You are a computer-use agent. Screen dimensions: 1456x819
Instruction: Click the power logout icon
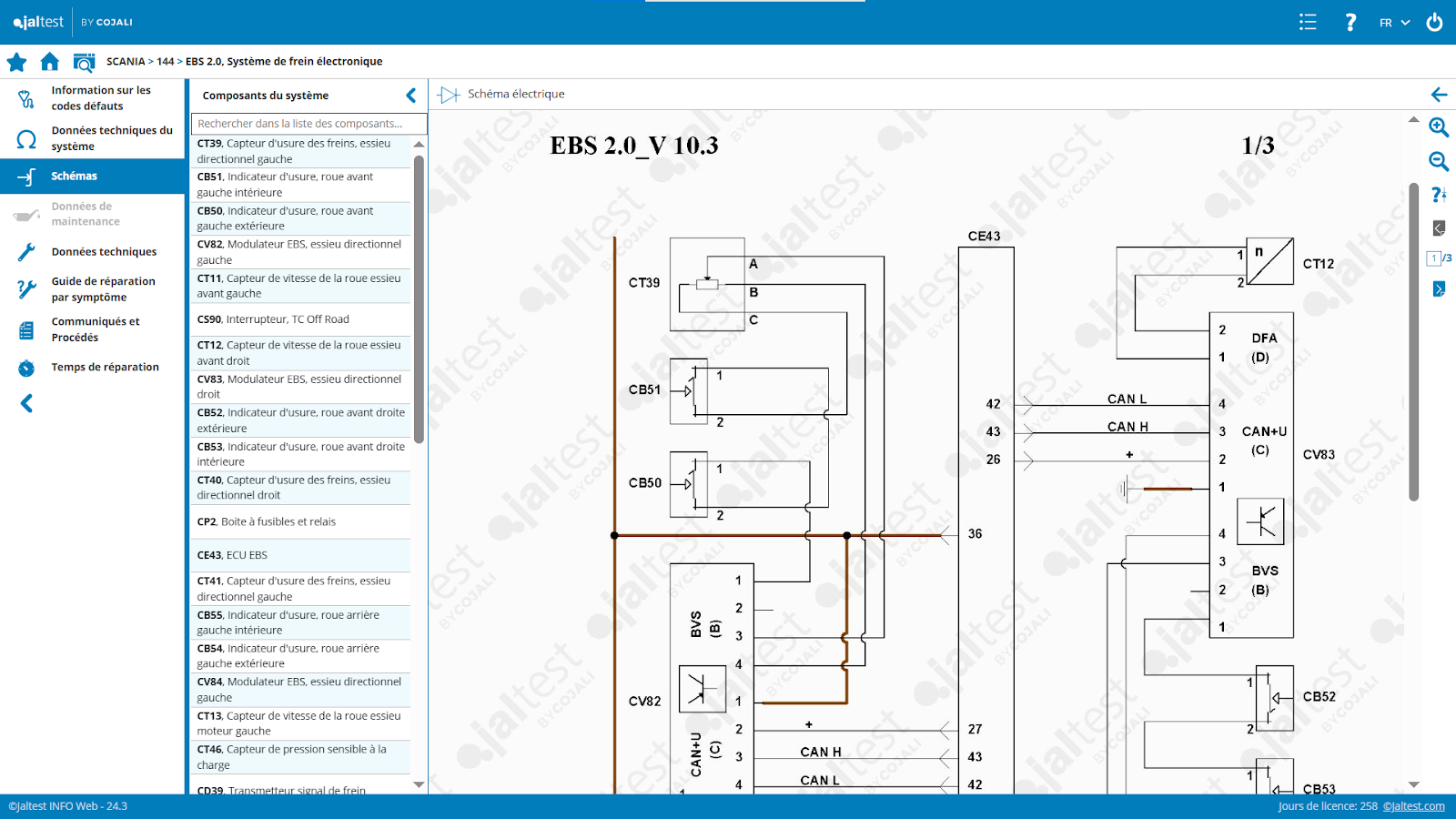1434,22
